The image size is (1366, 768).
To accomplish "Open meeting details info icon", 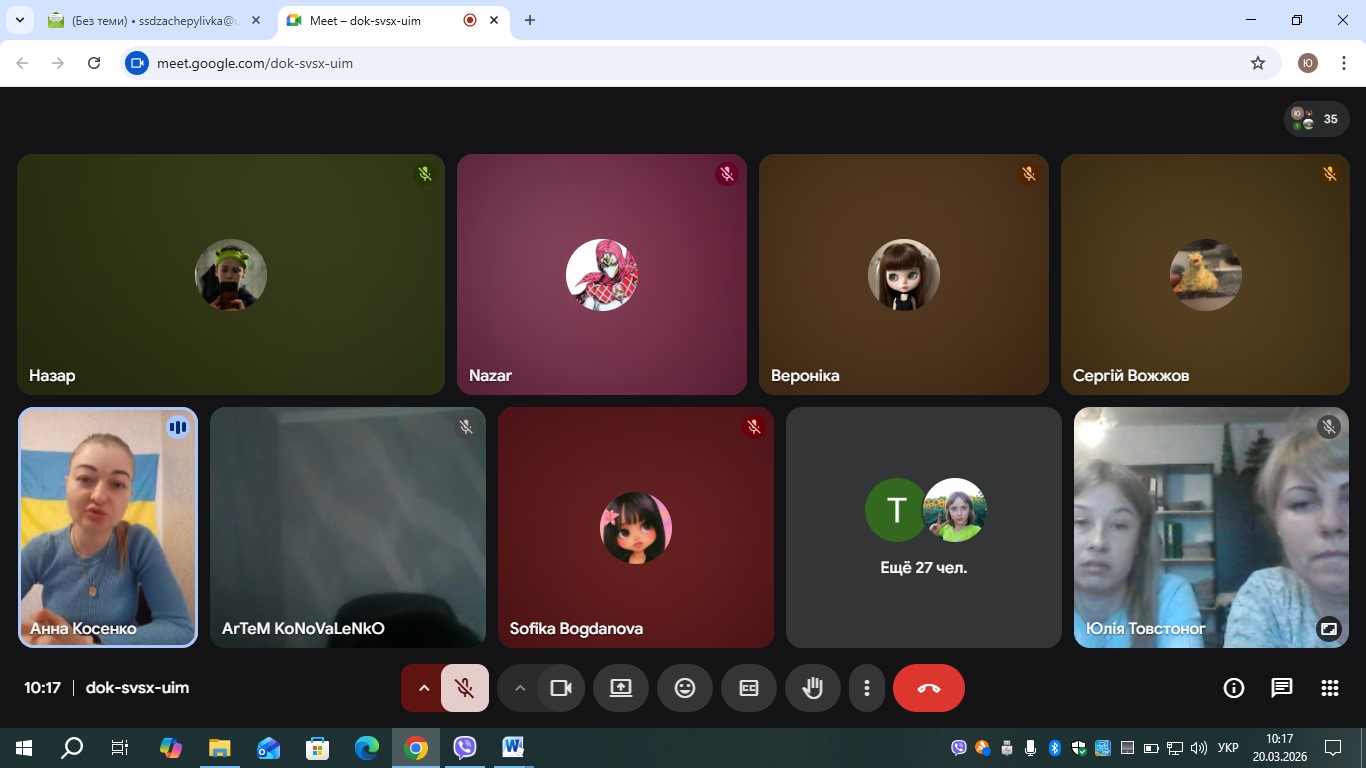I will tap(1234, 688).
